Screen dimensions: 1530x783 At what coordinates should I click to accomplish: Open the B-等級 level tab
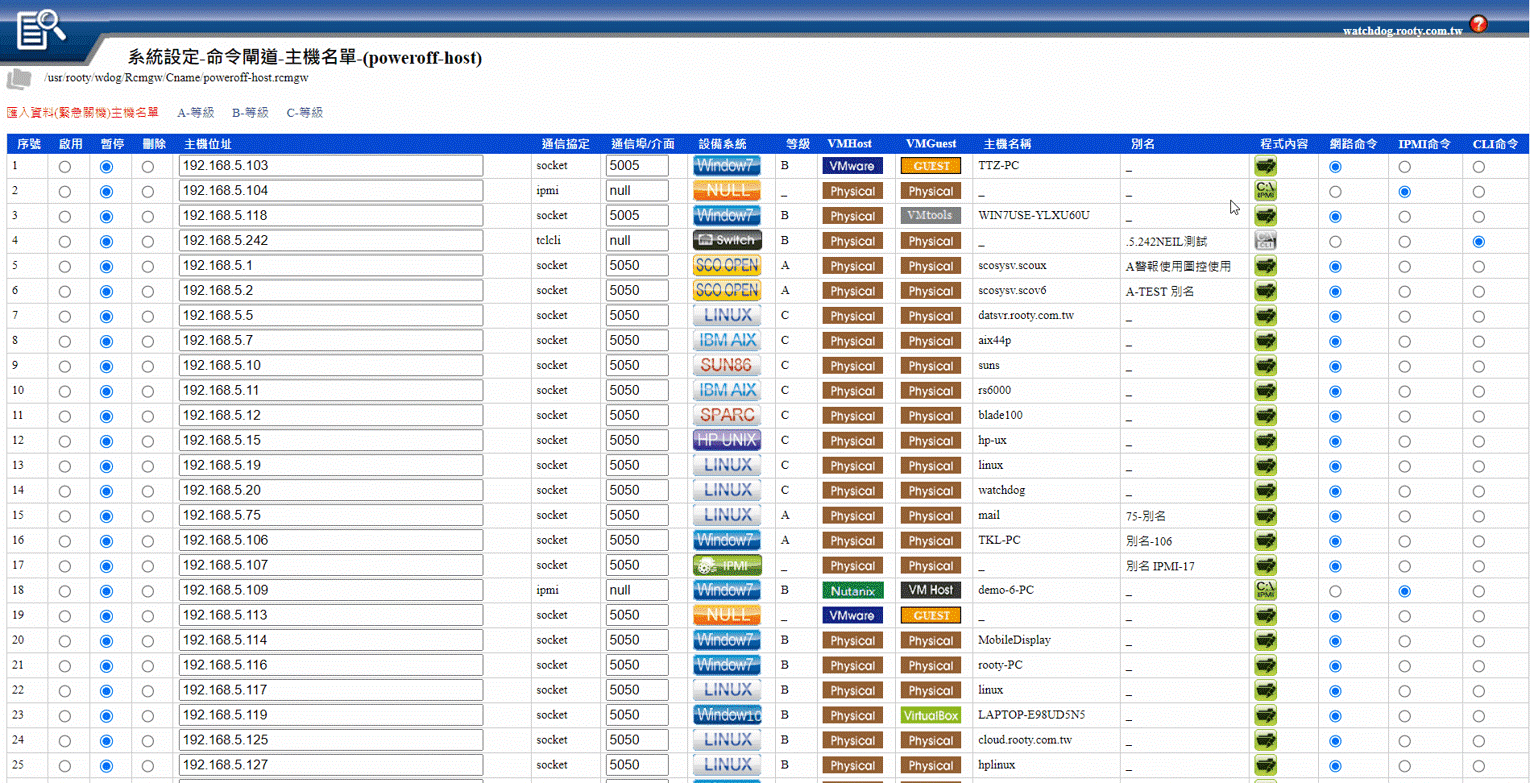point(250,113)
